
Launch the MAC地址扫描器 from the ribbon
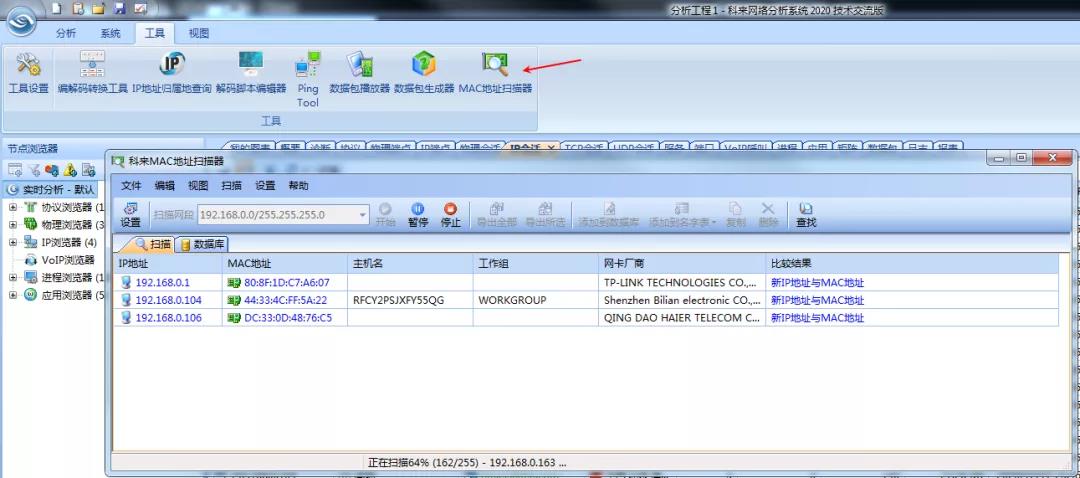click(495, 73)
